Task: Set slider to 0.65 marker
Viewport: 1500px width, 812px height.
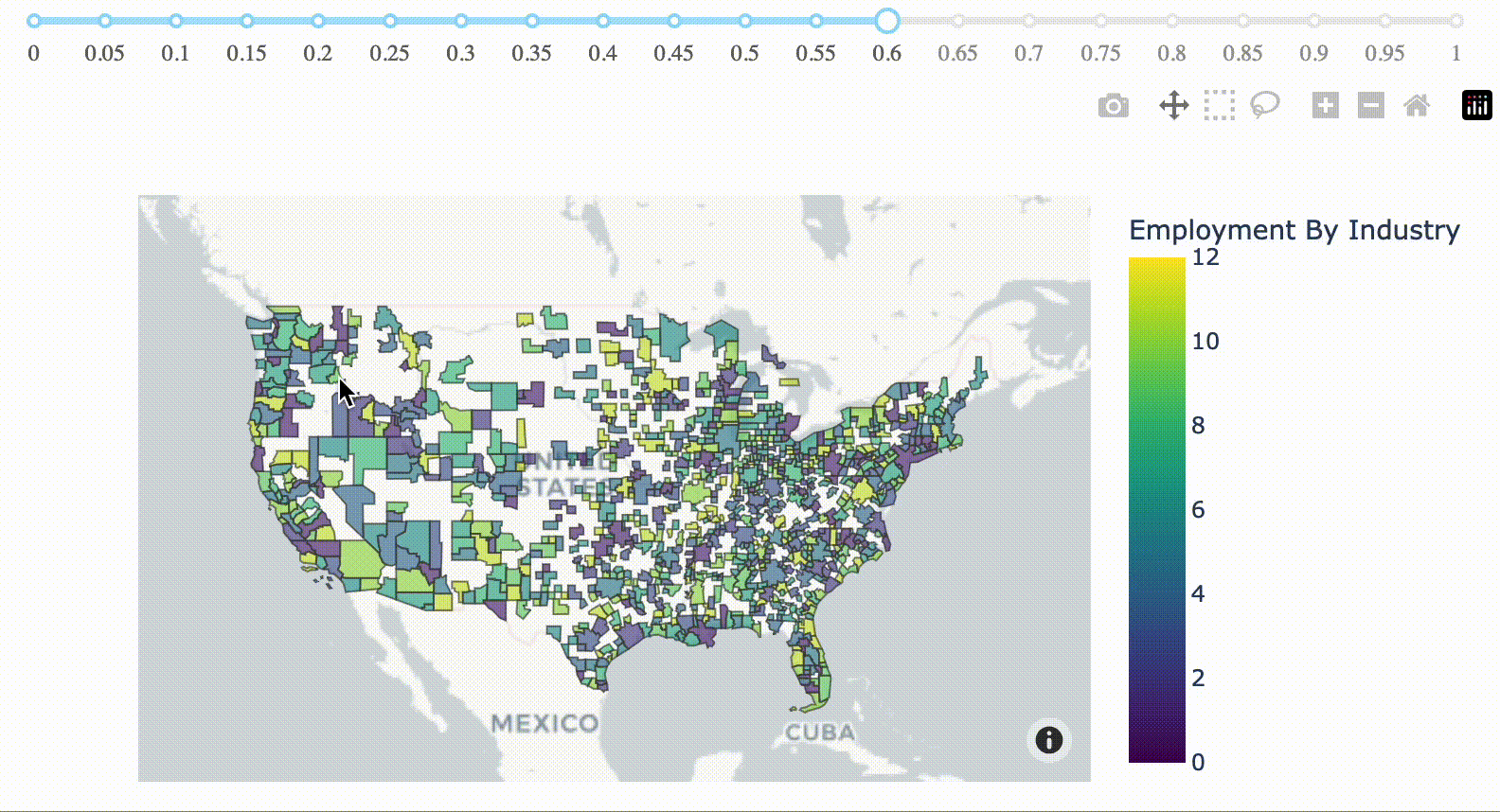Action: click(958, 21)
